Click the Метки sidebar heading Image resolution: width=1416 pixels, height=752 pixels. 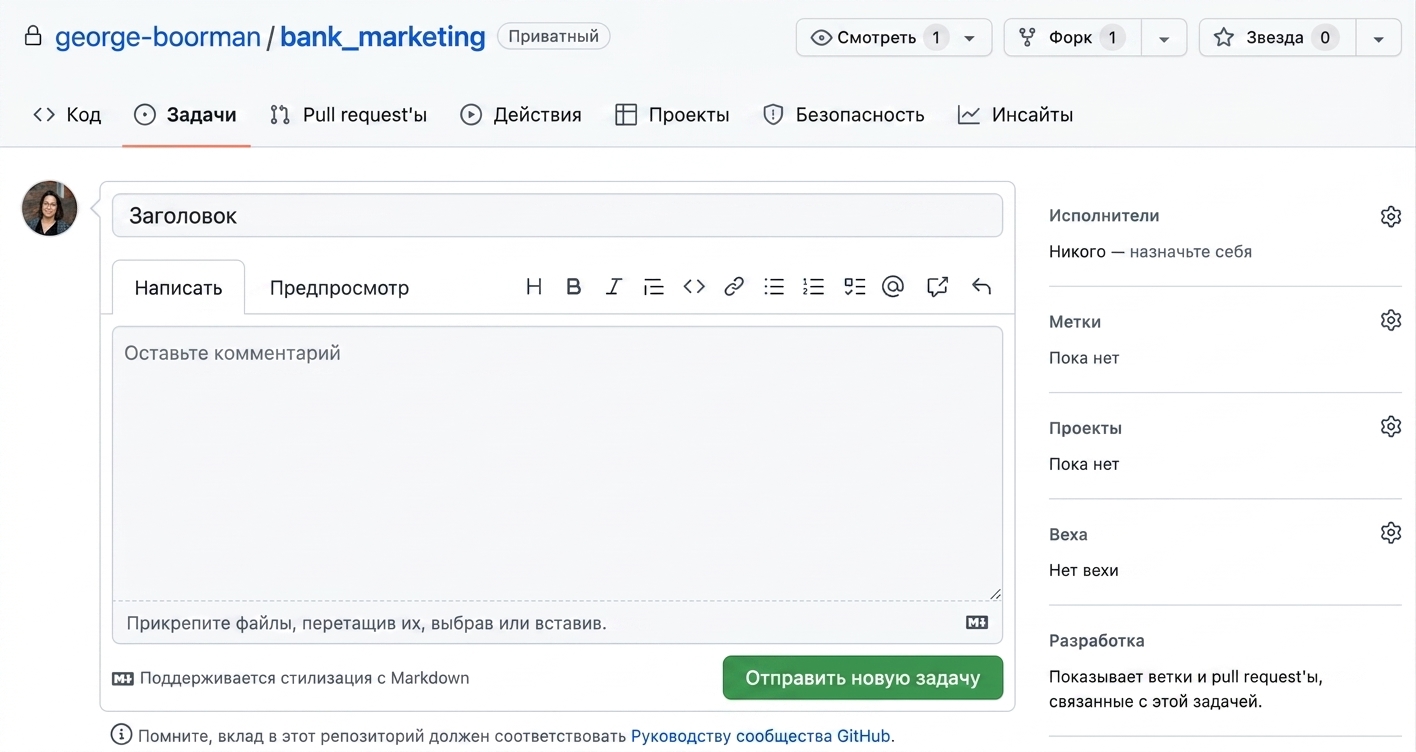tap(1075, 322)
